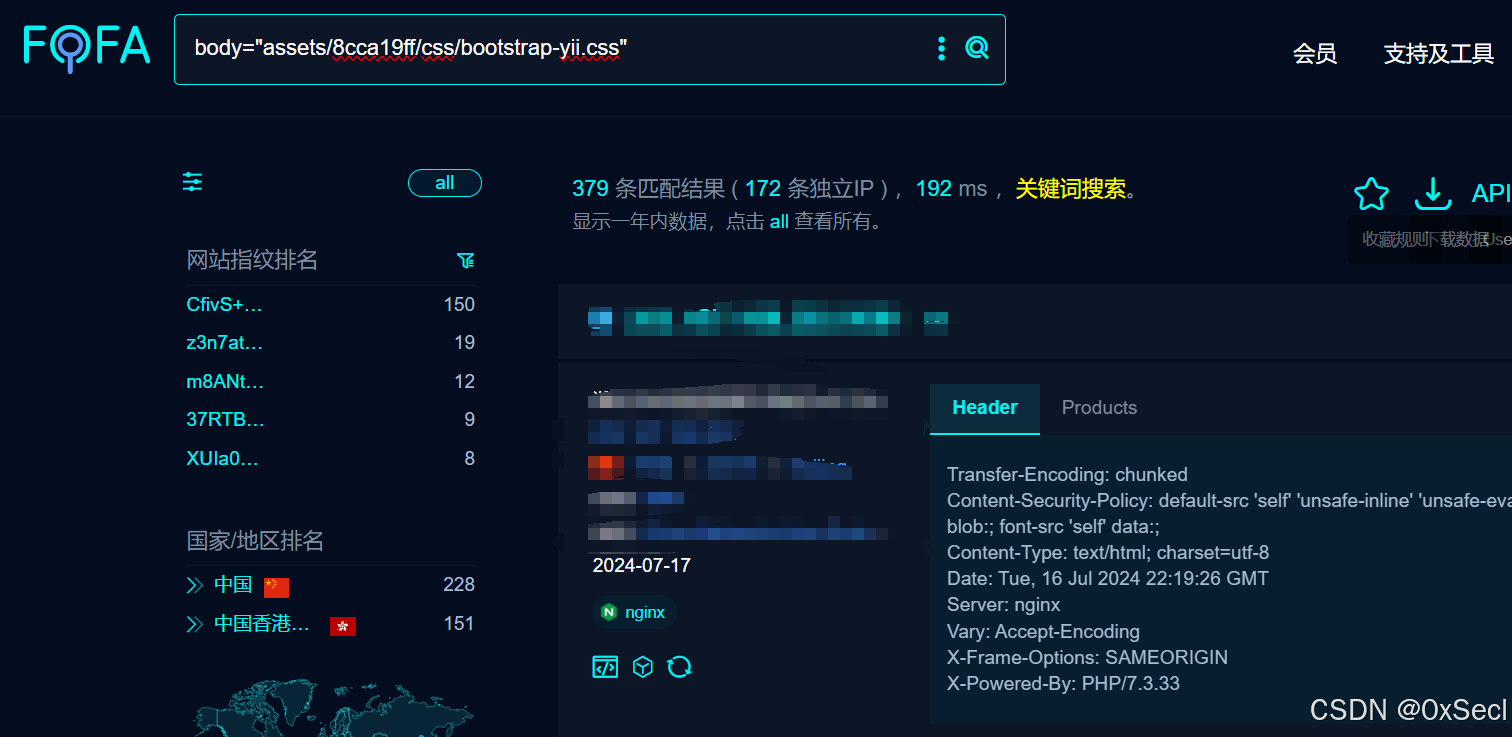
Task: Open the API link
Action: pyautogui.click(x=1491, y=194)
